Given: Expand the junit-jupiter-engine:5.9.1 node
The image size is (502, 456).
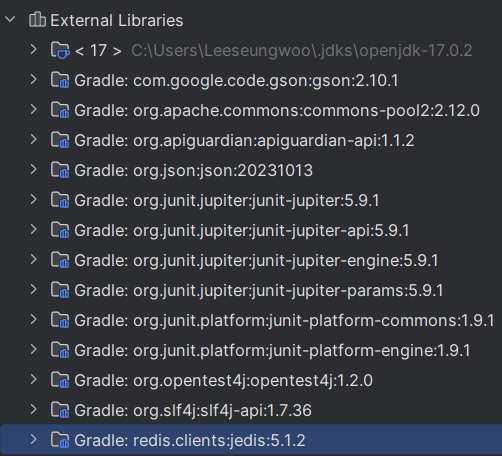Looking at the screenshot, I should [33, 260].
